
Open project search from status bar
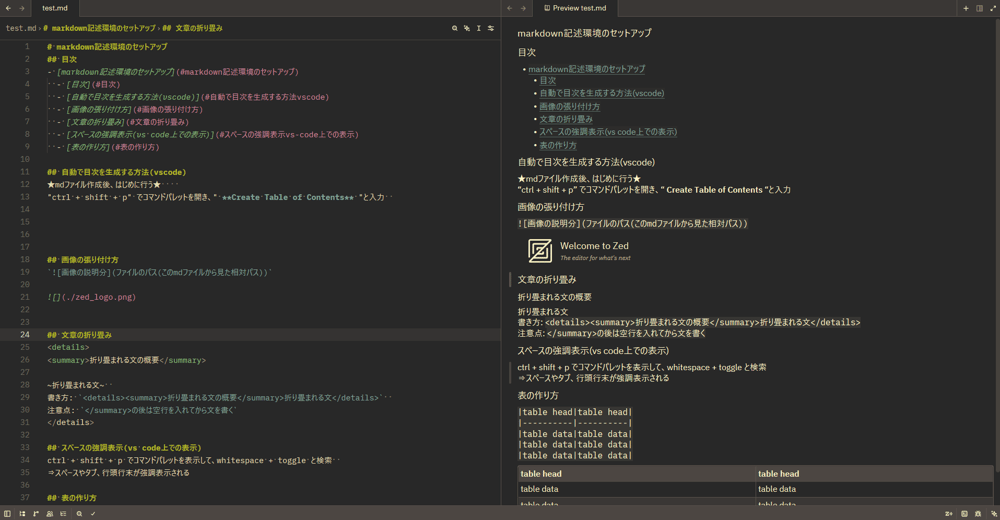tap(79, 513)
